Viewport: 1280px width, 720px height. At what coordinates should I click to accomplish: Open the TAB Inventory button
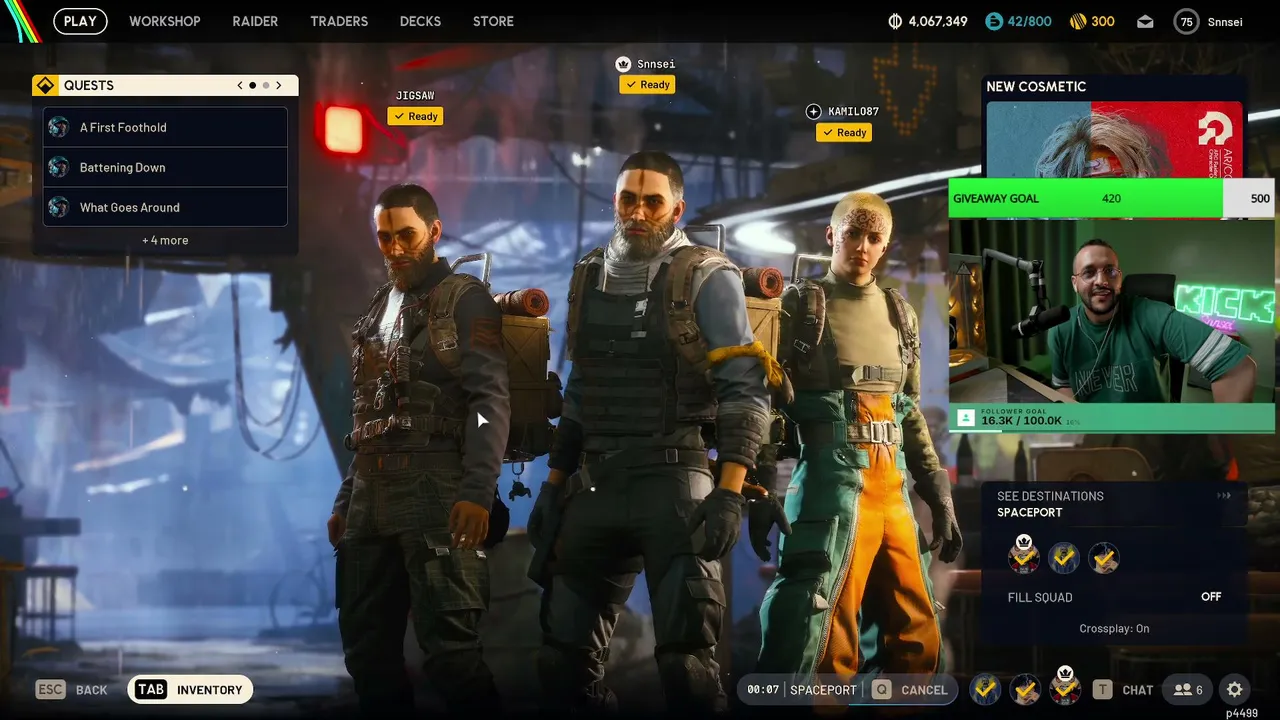pos(190,689)
